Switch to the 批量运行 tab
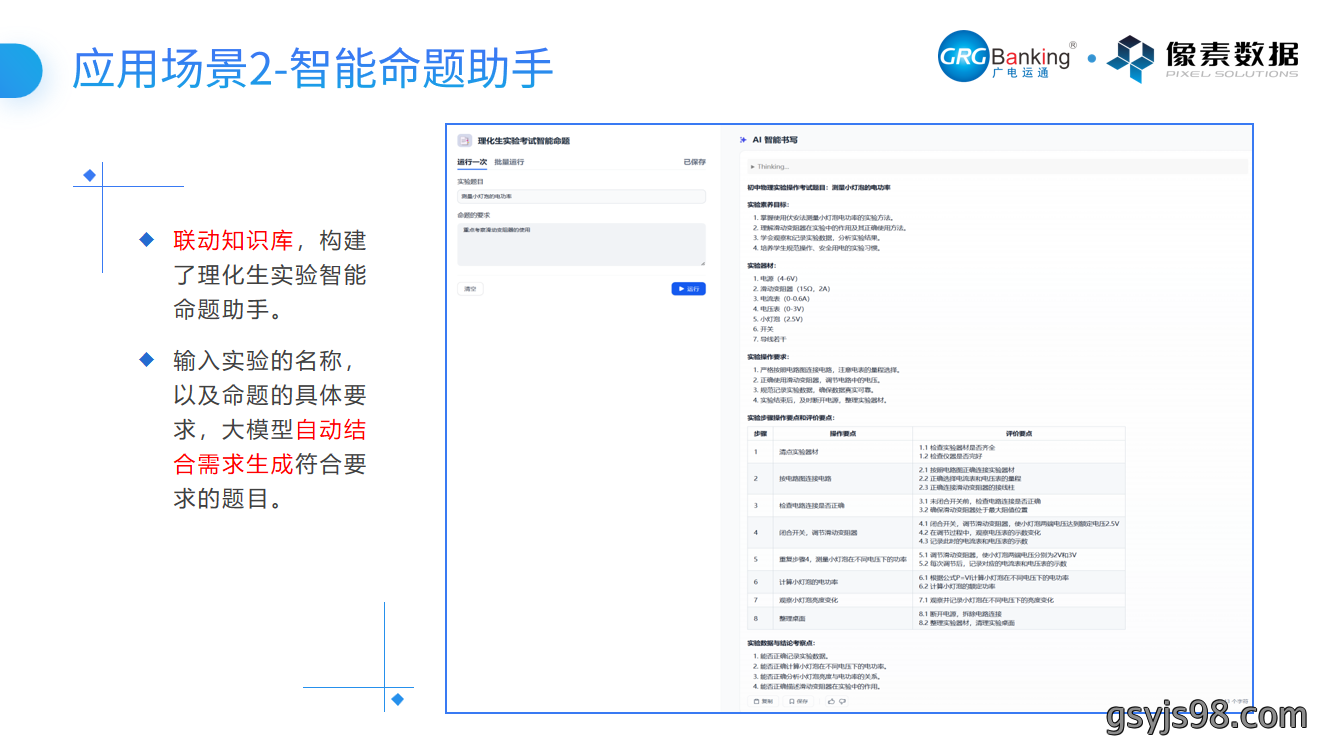Viewport: 1318px width, 741px height. click(509, 162)
